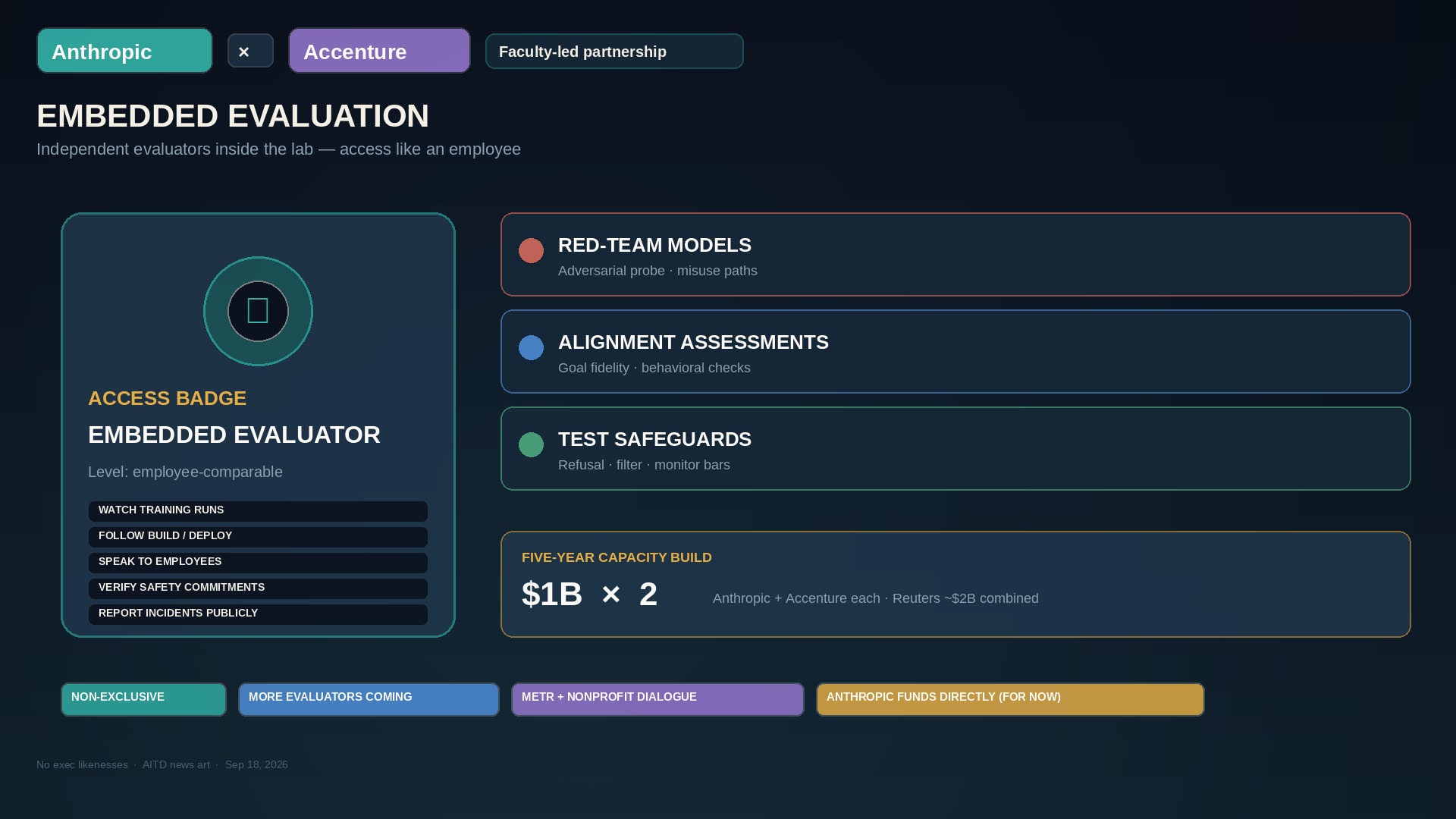Click the Anthropic badge
The image size is (1456, 819).
pyautogui.click(x=124, y=51)
